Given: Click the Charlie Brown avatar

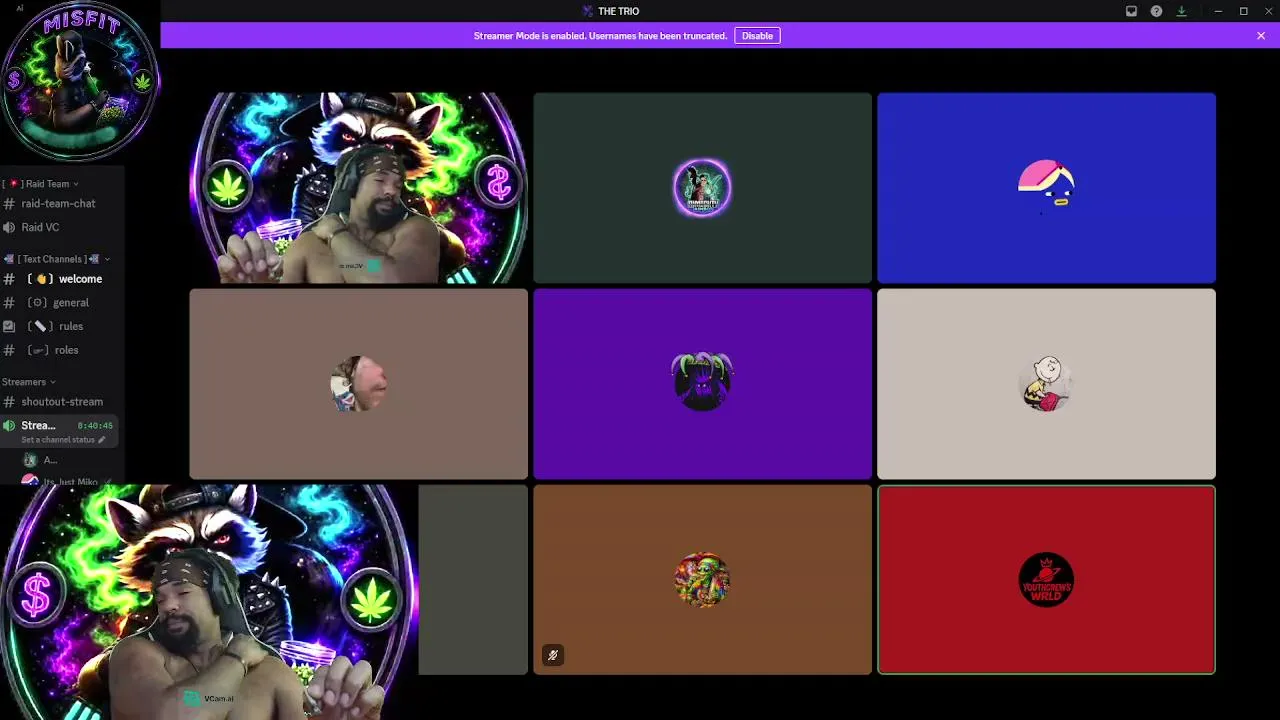Looking at the screenshot, I should [1046, 384].
